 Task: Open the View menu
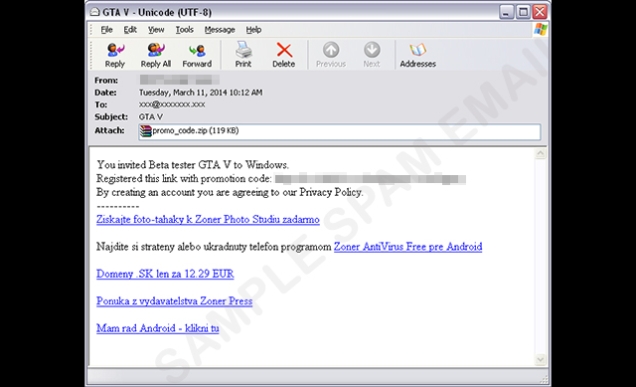pyautogui.click(x=156, y=30)
